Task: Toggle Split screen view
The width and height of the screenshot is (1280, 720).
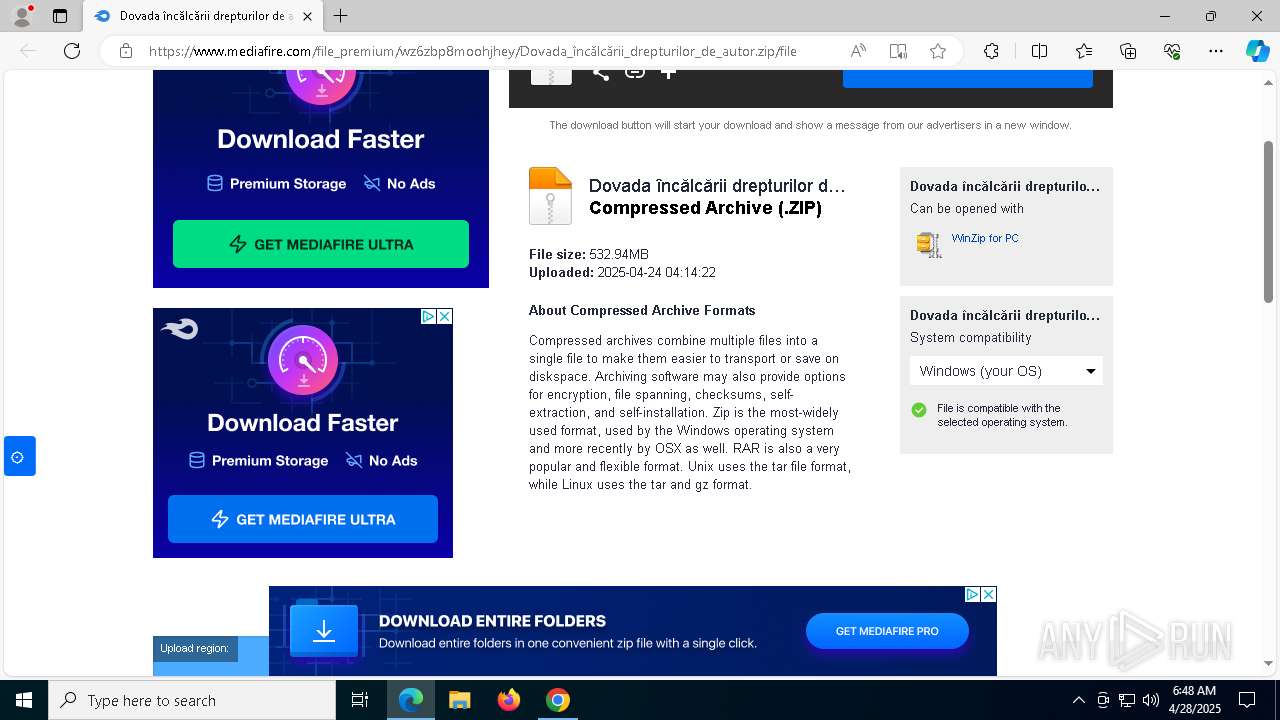Action: (1039, 51)
